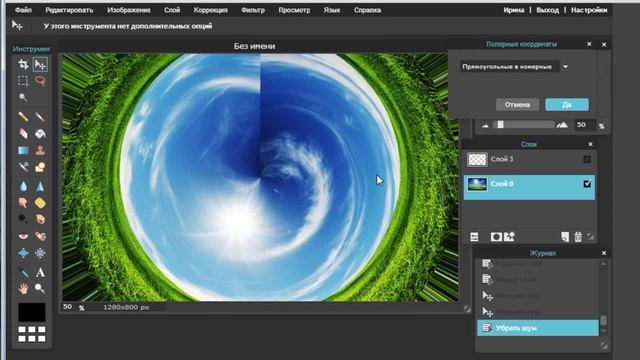This screenshot has height=360, width=640.
Task: Select the Magic Wand tool
Action: coord(23,98)
